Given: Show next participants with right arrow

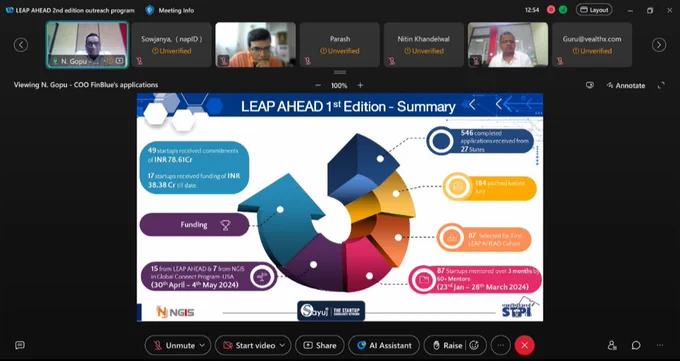Looking at the screenshot, I should 659,45.
